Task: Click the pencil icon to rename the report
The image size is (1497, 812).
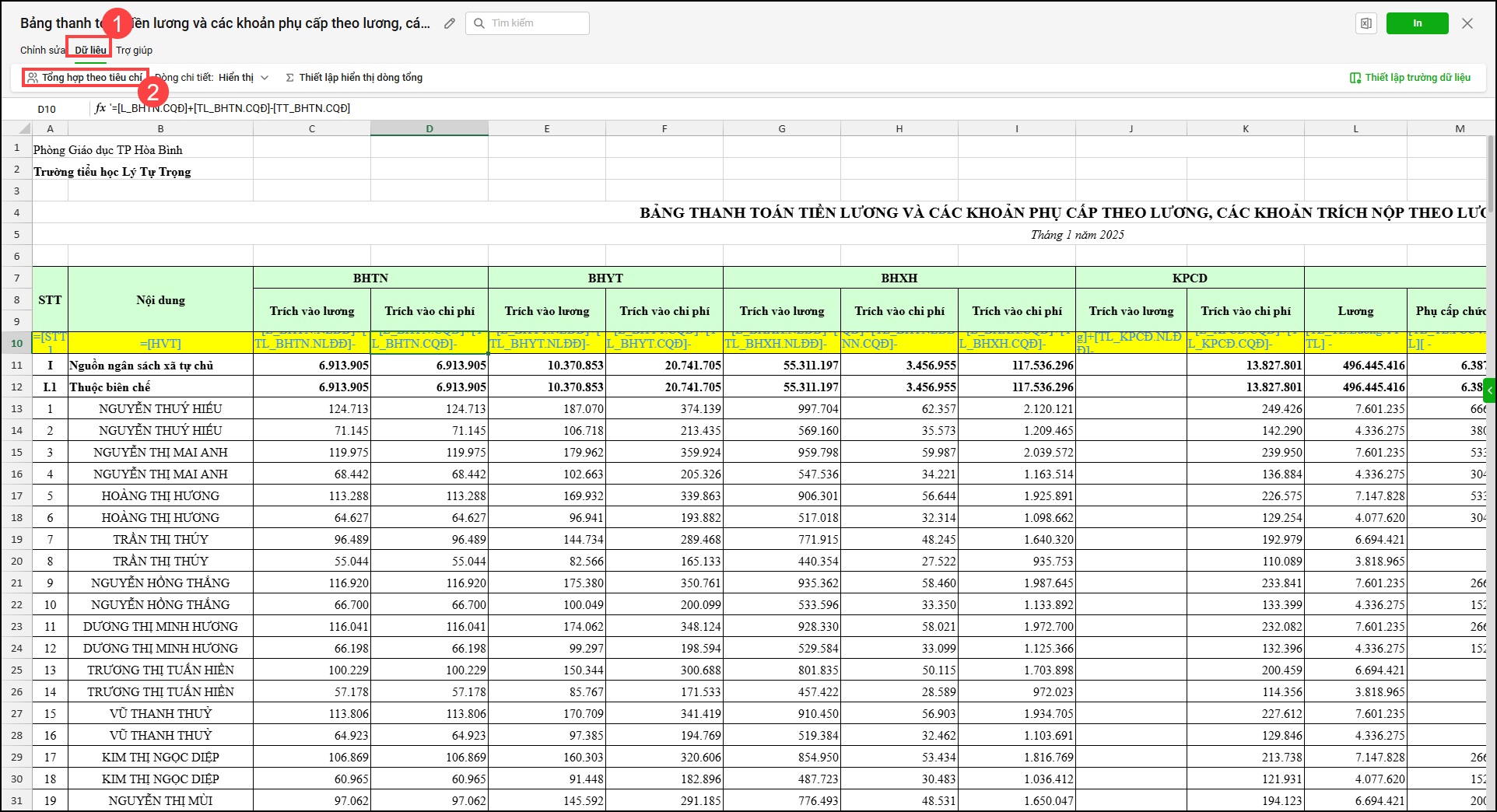Action: point(449,23)
